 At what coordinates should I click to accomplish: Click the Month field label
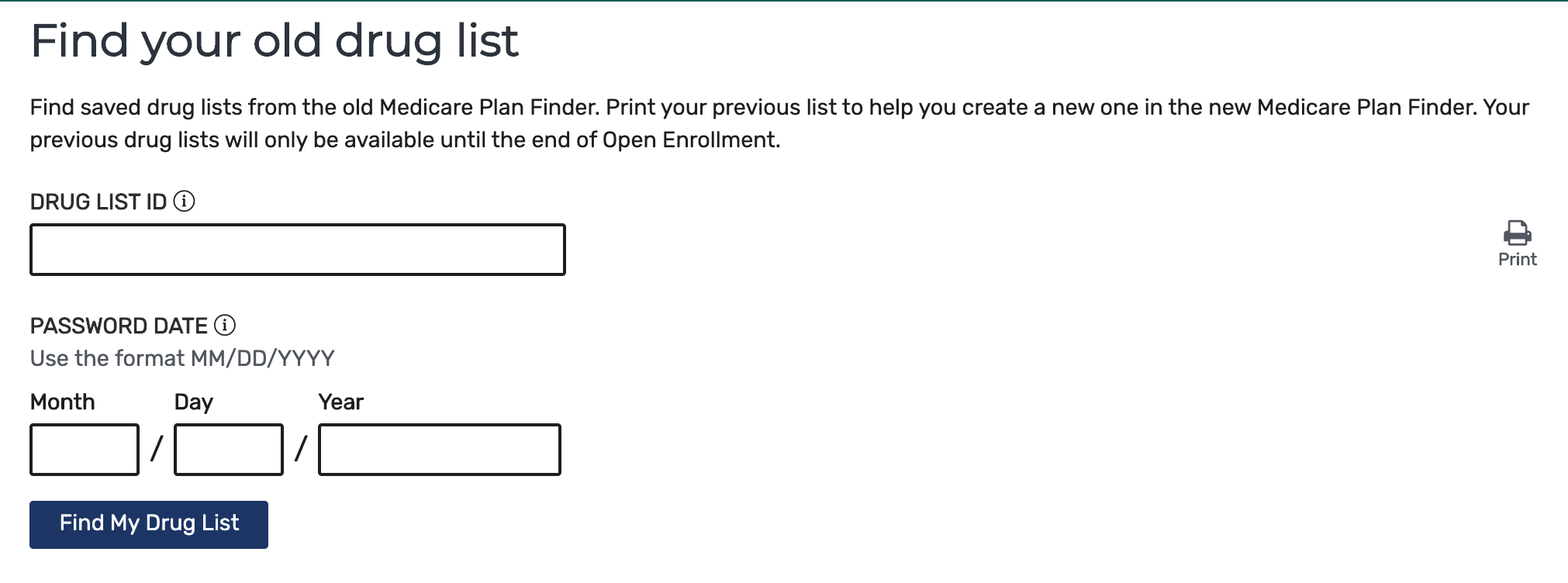coord(63,402)
